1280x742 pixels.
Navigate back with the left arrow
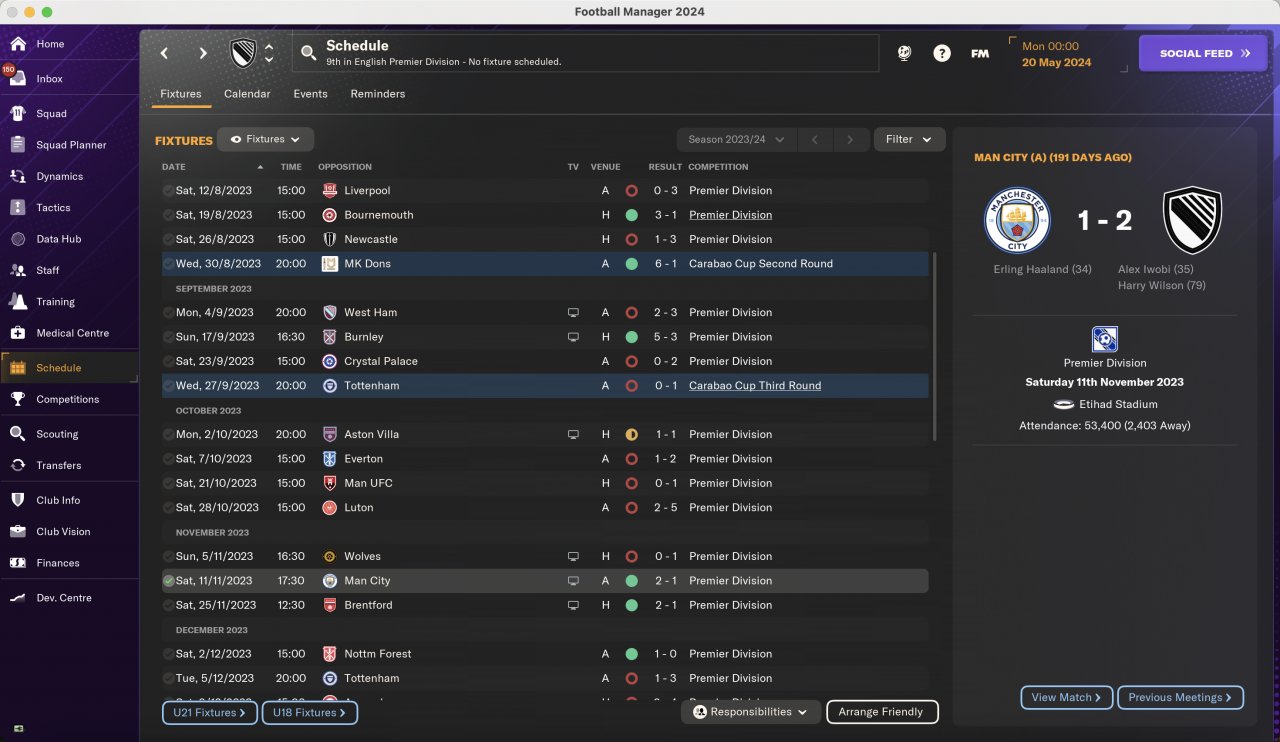tap(165, 54)
